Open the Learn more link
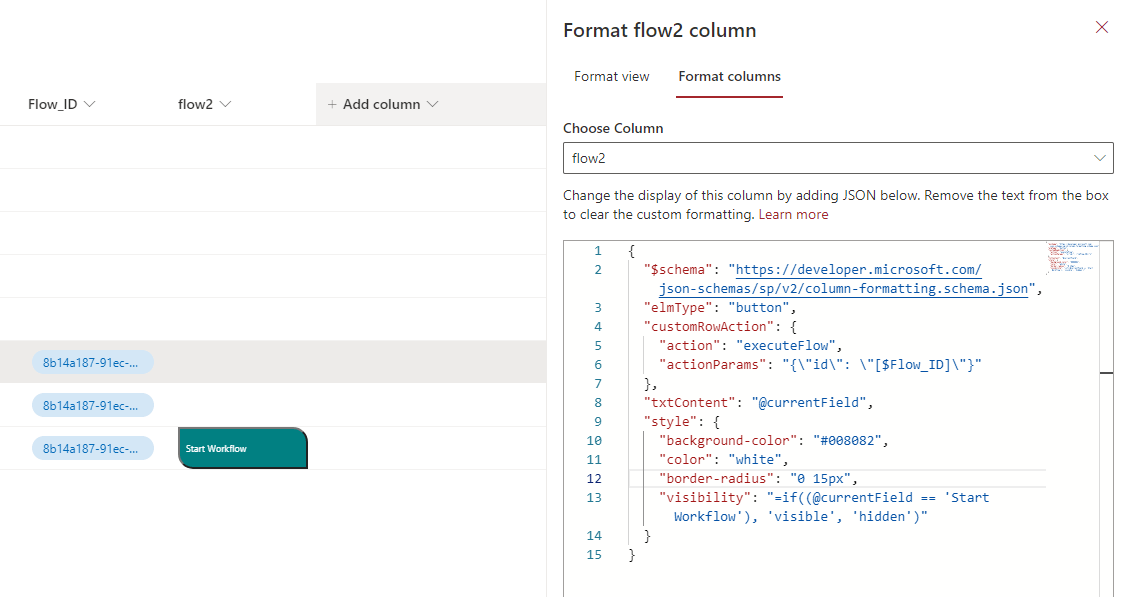 point(793,214)
